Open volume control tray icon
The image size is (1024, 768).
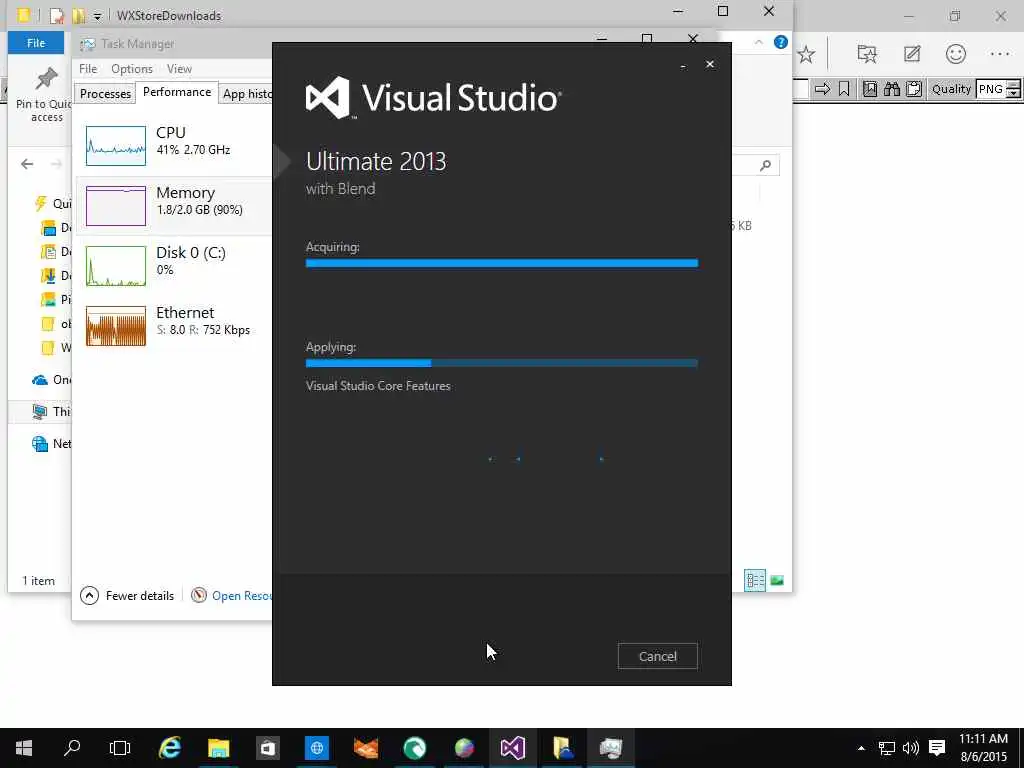(x=910, y=748)
